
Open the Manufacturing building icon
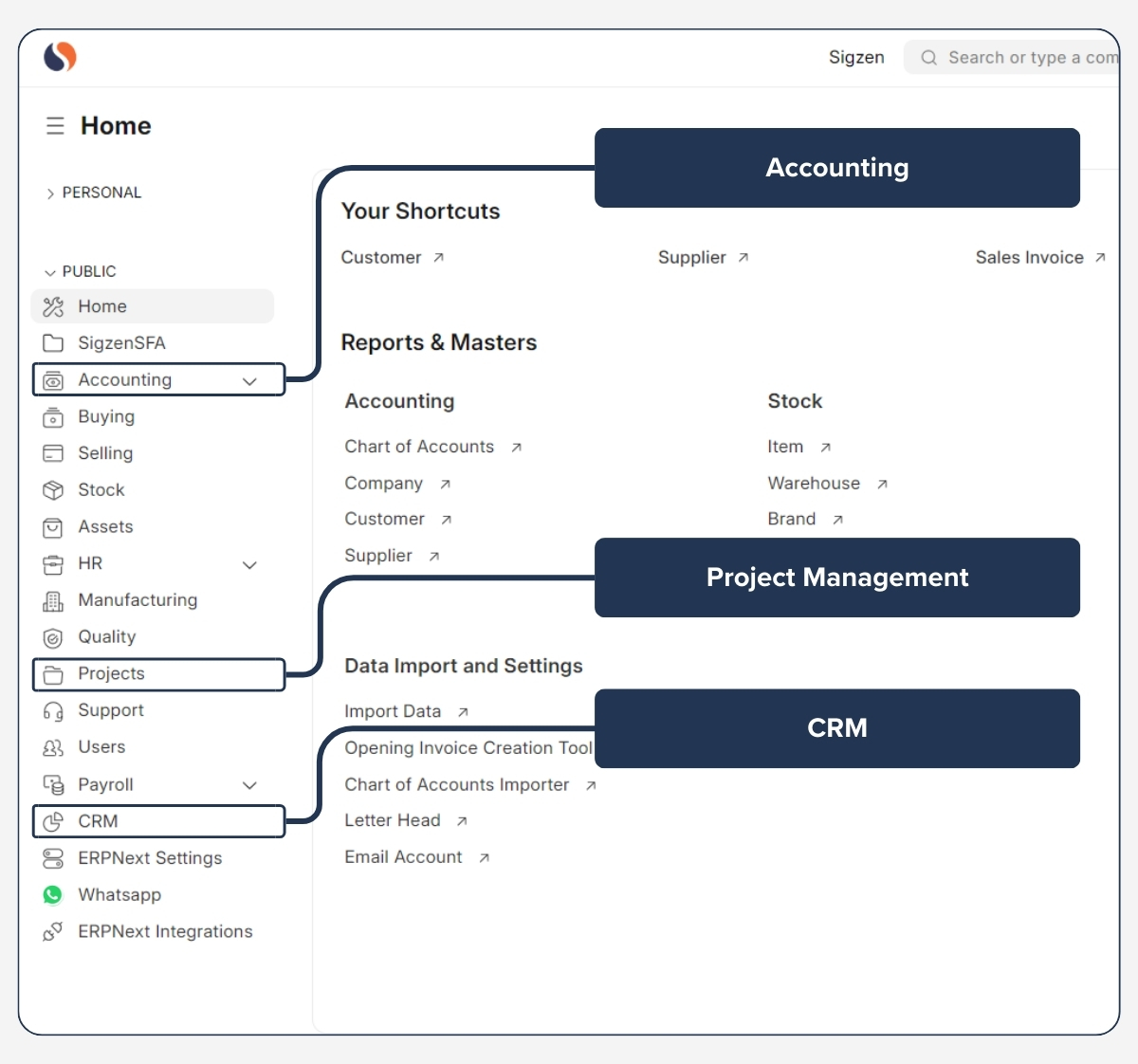point(53,600)
